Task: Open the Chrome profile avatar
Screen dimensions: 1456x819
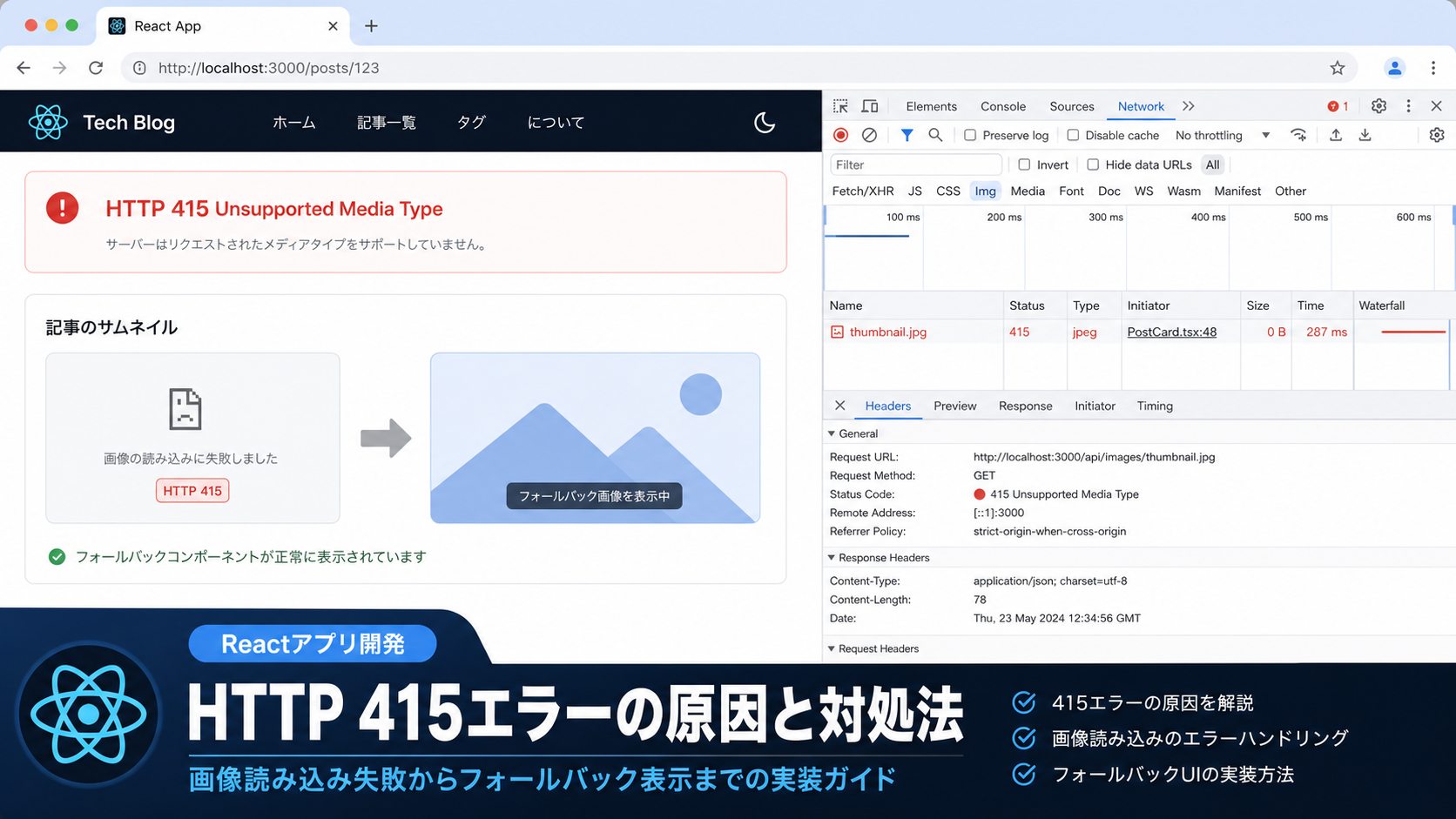Action: pos(1394,68)
